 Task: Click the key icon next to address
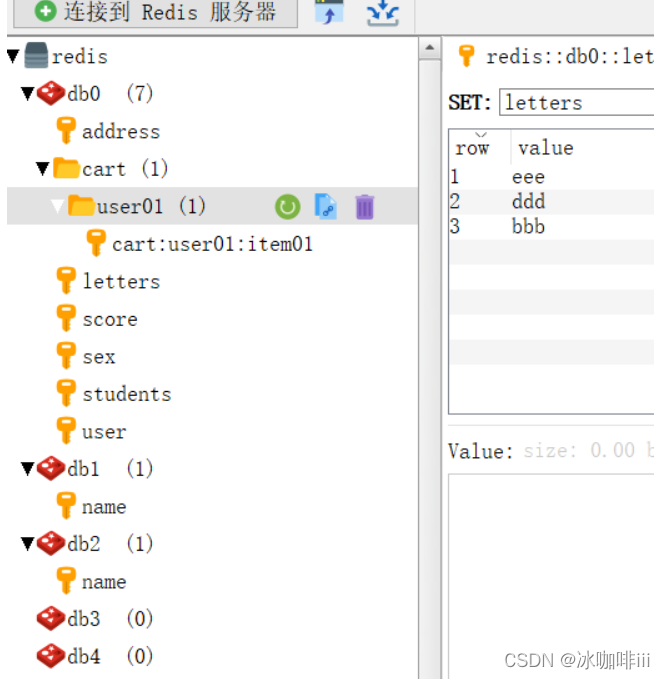[66, 130]
